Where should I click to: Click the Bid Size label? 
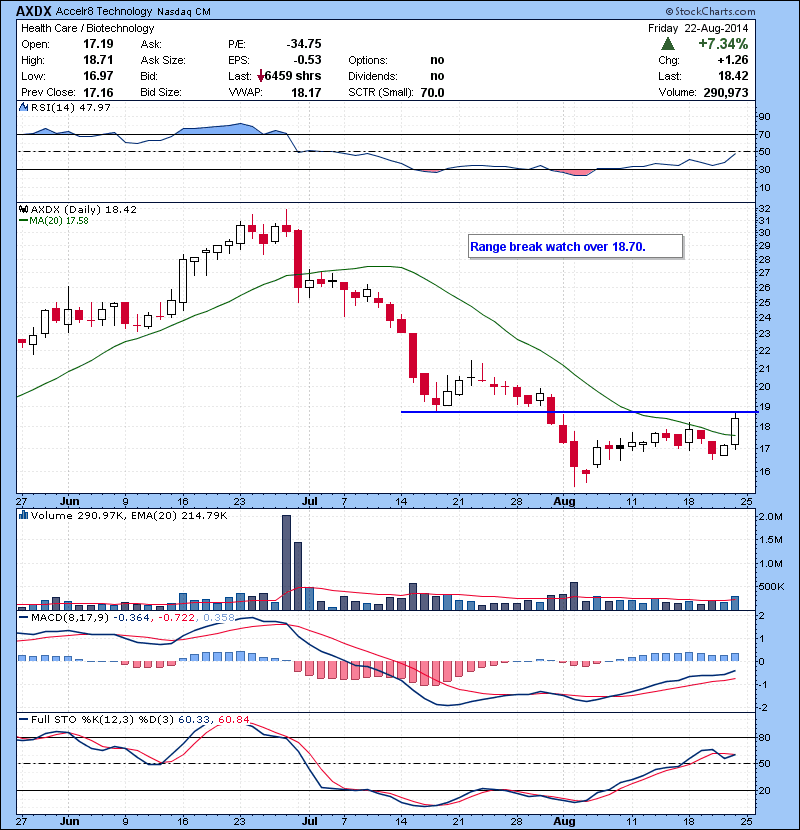click(x=161, y=92)
